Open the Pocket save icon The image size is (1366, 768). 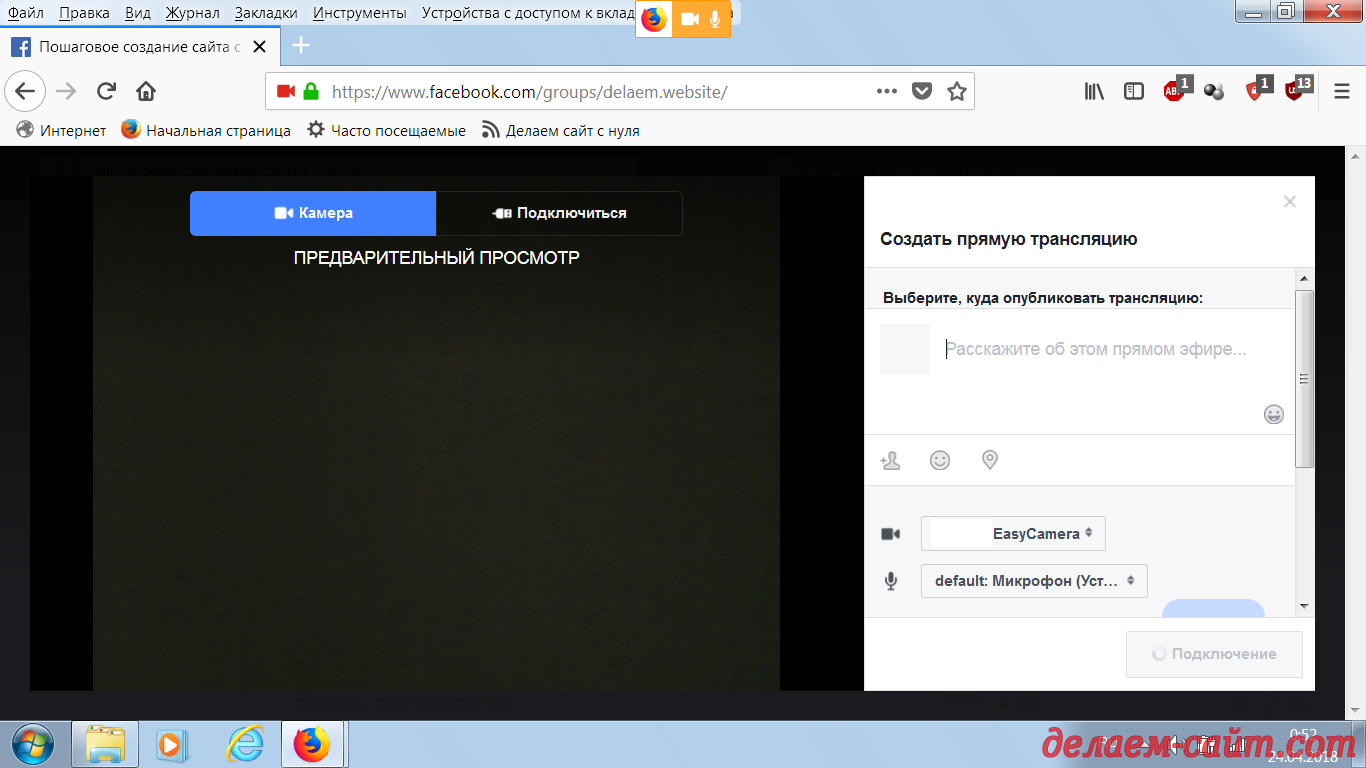(x=922, y=91)
